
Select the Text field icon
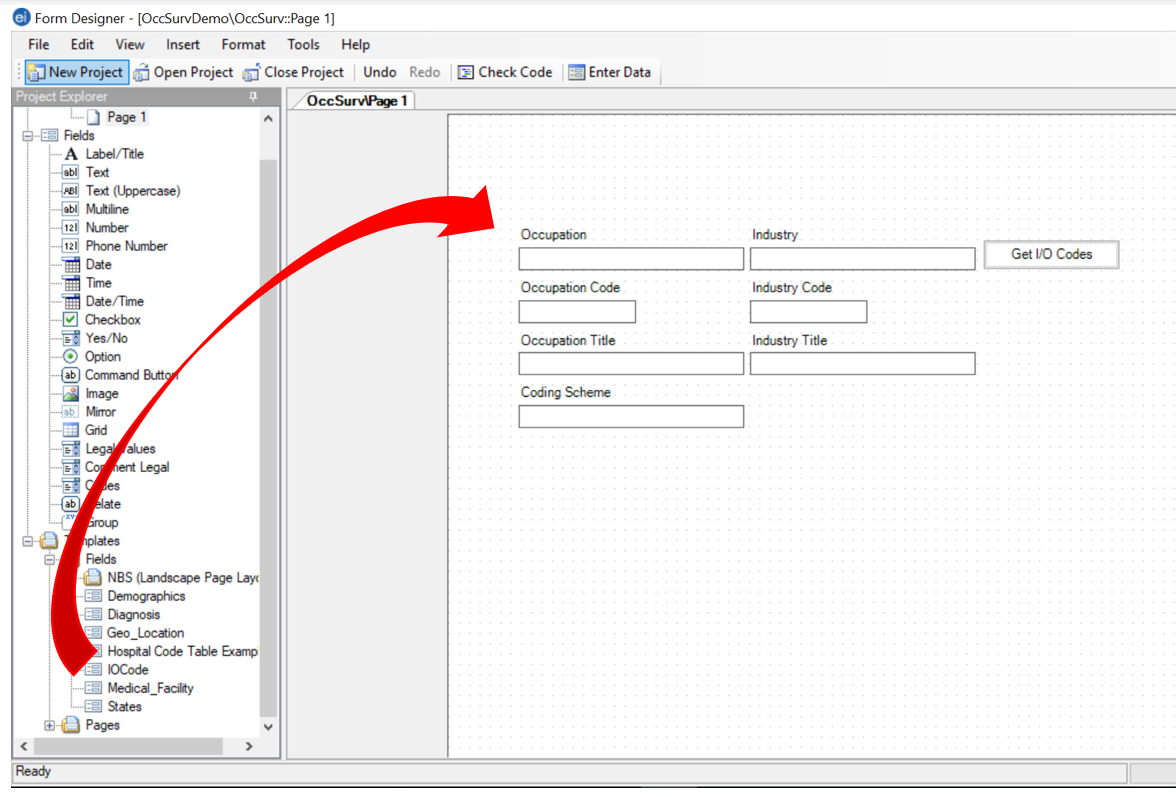tap(70, 172)
